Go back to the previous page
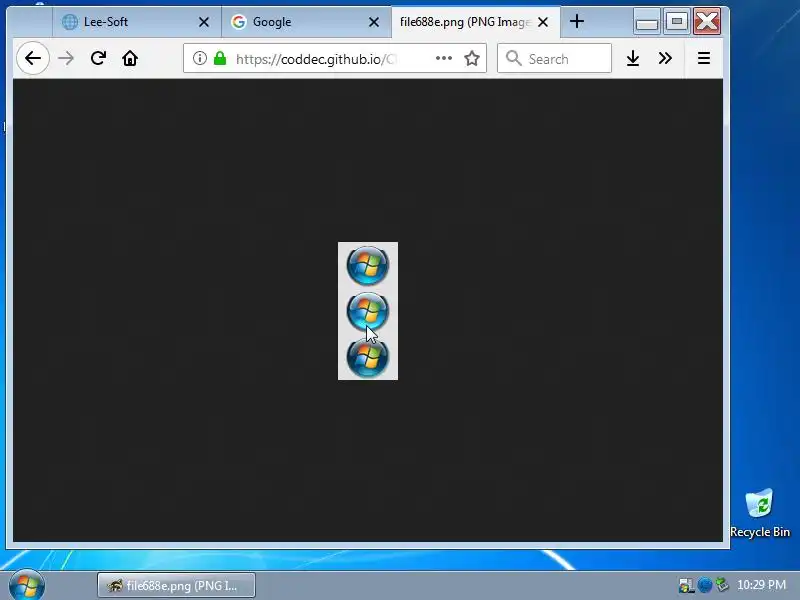This screenshot has height=600, width=800. click(33, 58)
